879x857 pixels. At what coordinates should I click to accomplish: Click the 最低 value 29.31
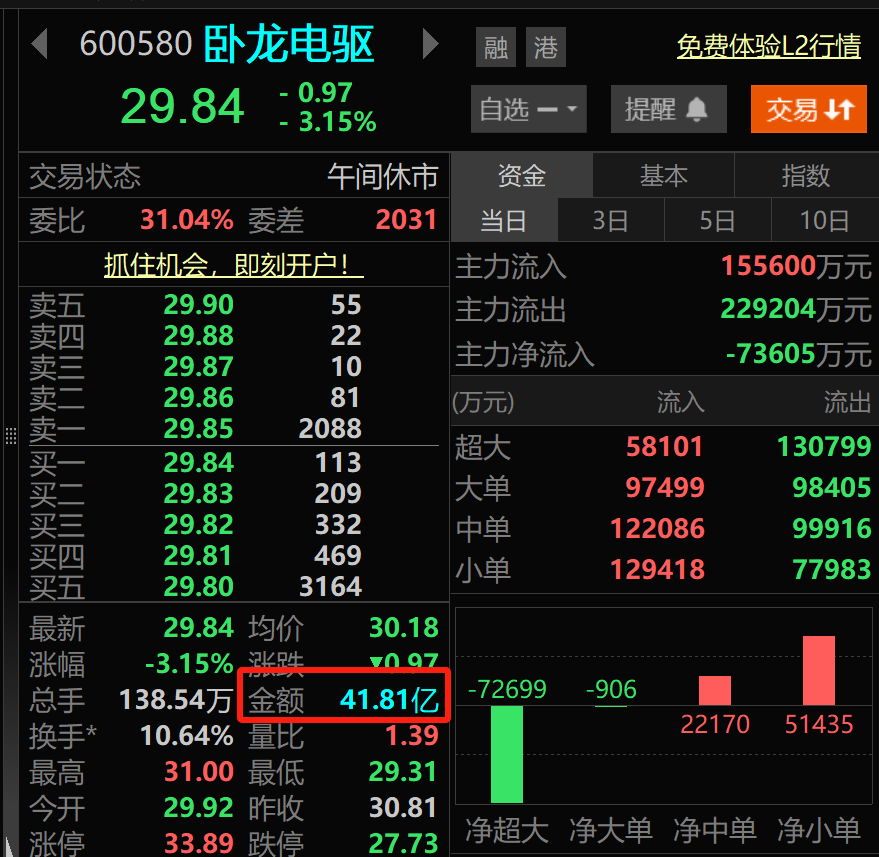click(404, 772)
